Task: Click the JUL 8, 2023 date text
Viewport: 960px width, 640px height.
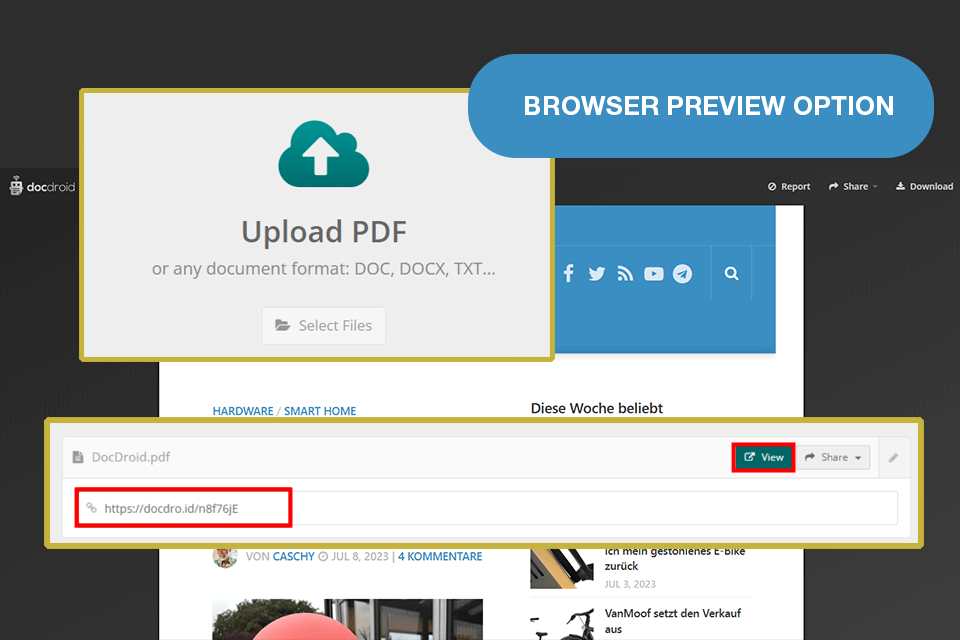Action: pos(360,556)
